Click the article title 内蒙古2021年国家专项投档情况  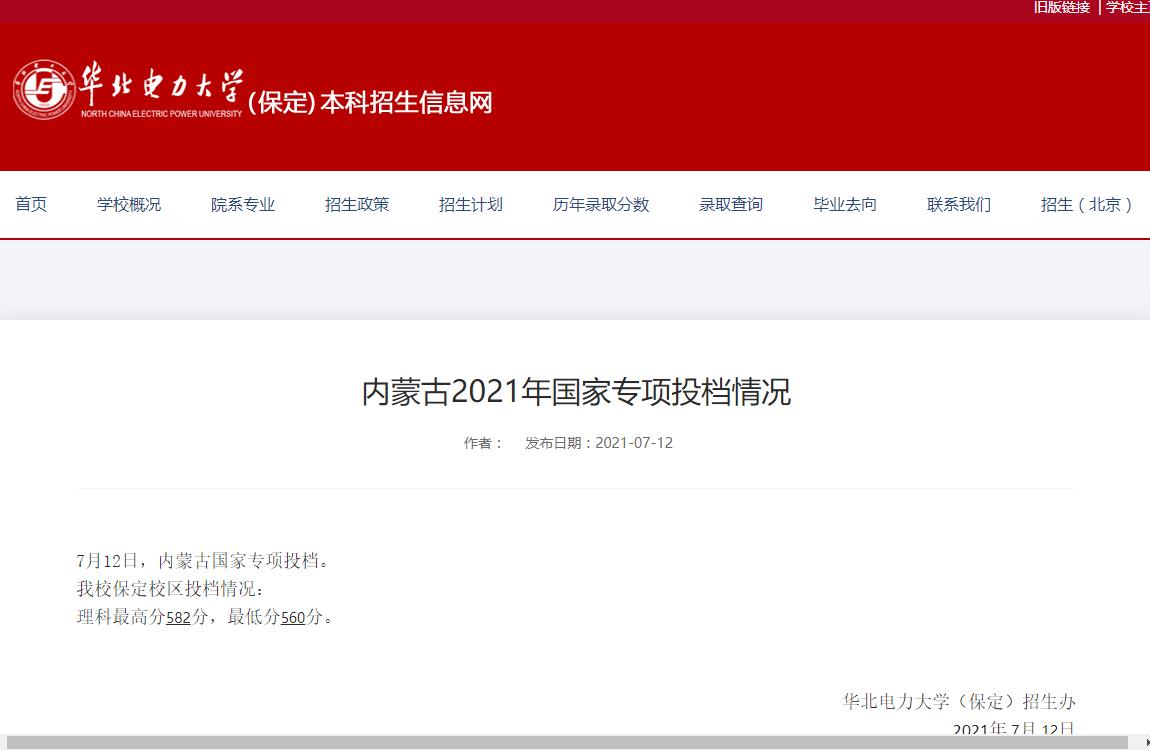[x=576, y=392]
